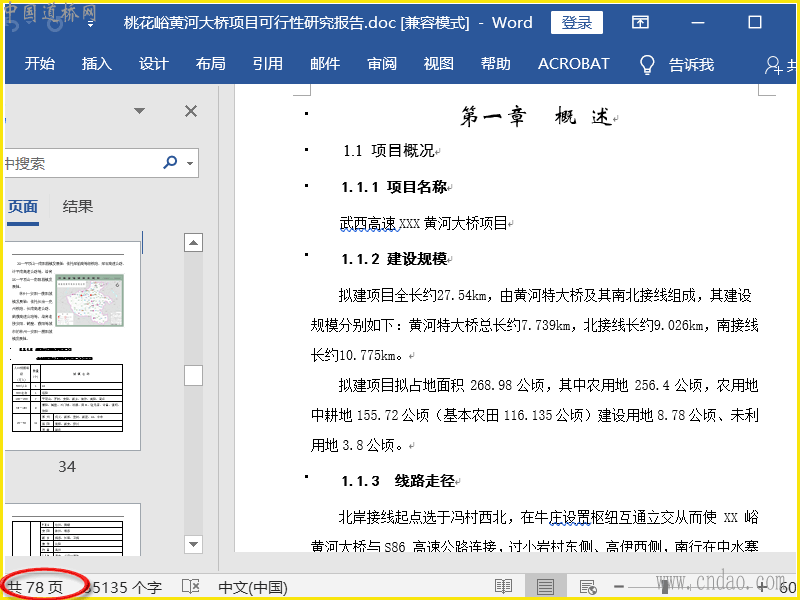Screen dimensions: 800x600
Task: Click the page number 34 label
Action: pos(67,466)
